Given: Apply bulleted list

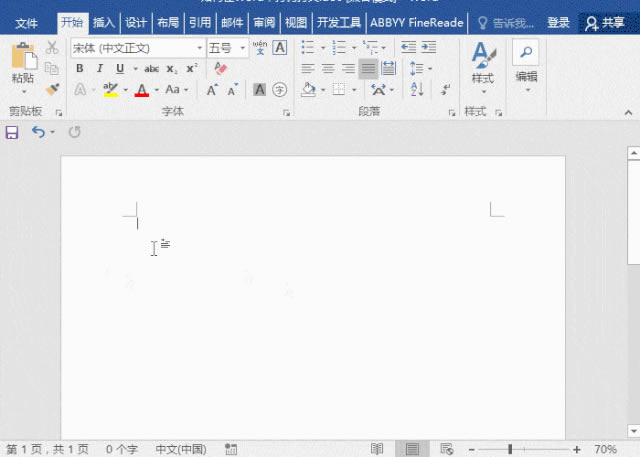Looking at the screenshot, I should click(308, 47).
